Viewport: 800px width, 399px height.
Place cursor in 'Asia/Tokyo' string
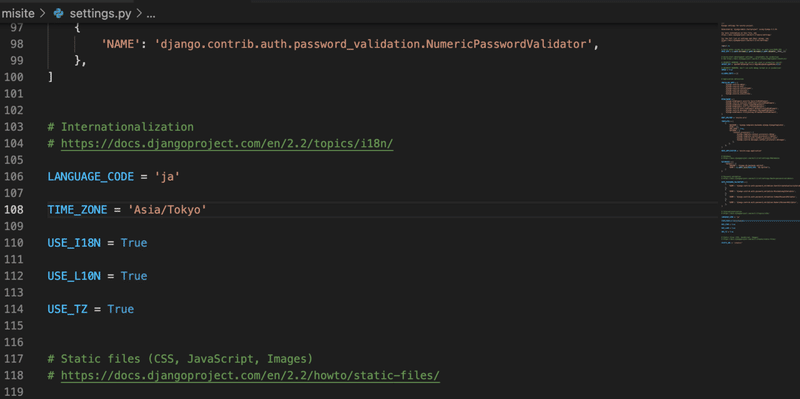click(167, 210)
